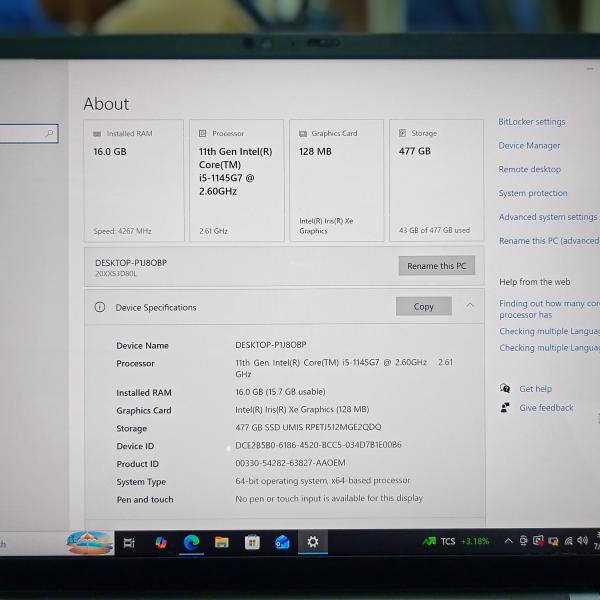Click the Device Specifications info icon

click(100, 307)
